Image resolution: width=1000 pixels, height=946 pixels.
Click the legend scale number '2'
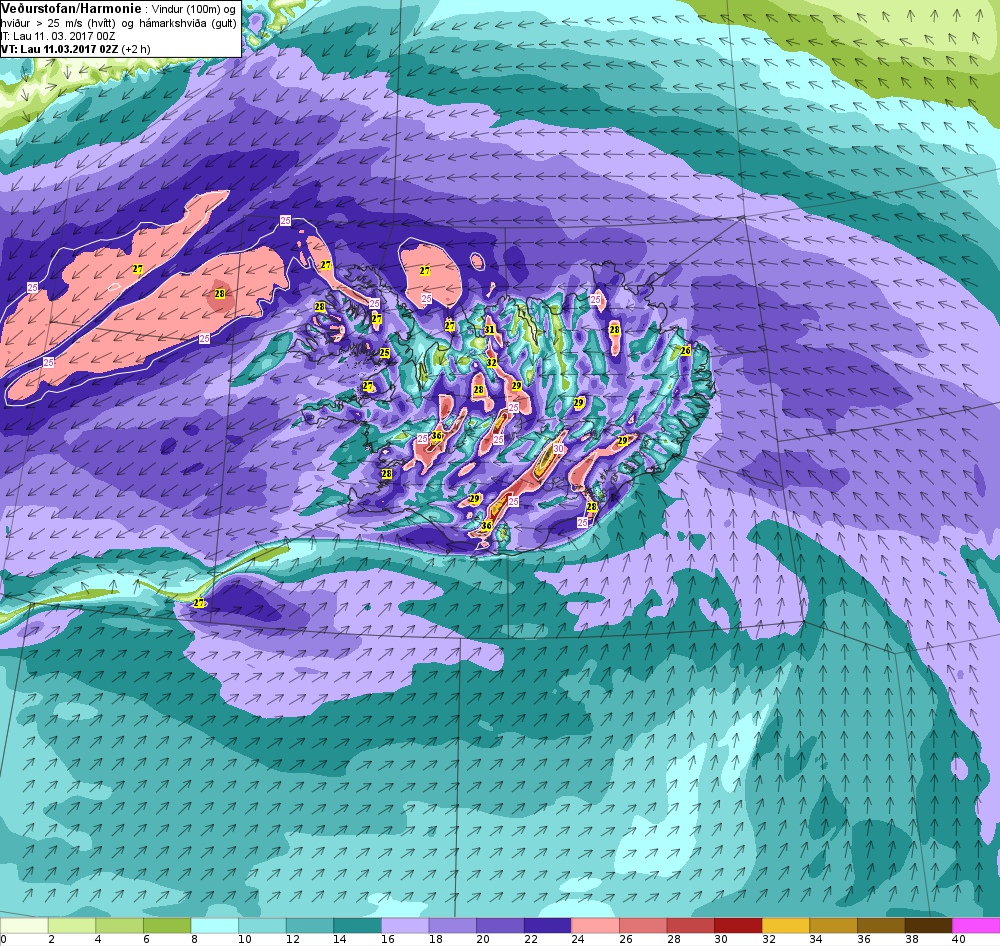point(50,939)
